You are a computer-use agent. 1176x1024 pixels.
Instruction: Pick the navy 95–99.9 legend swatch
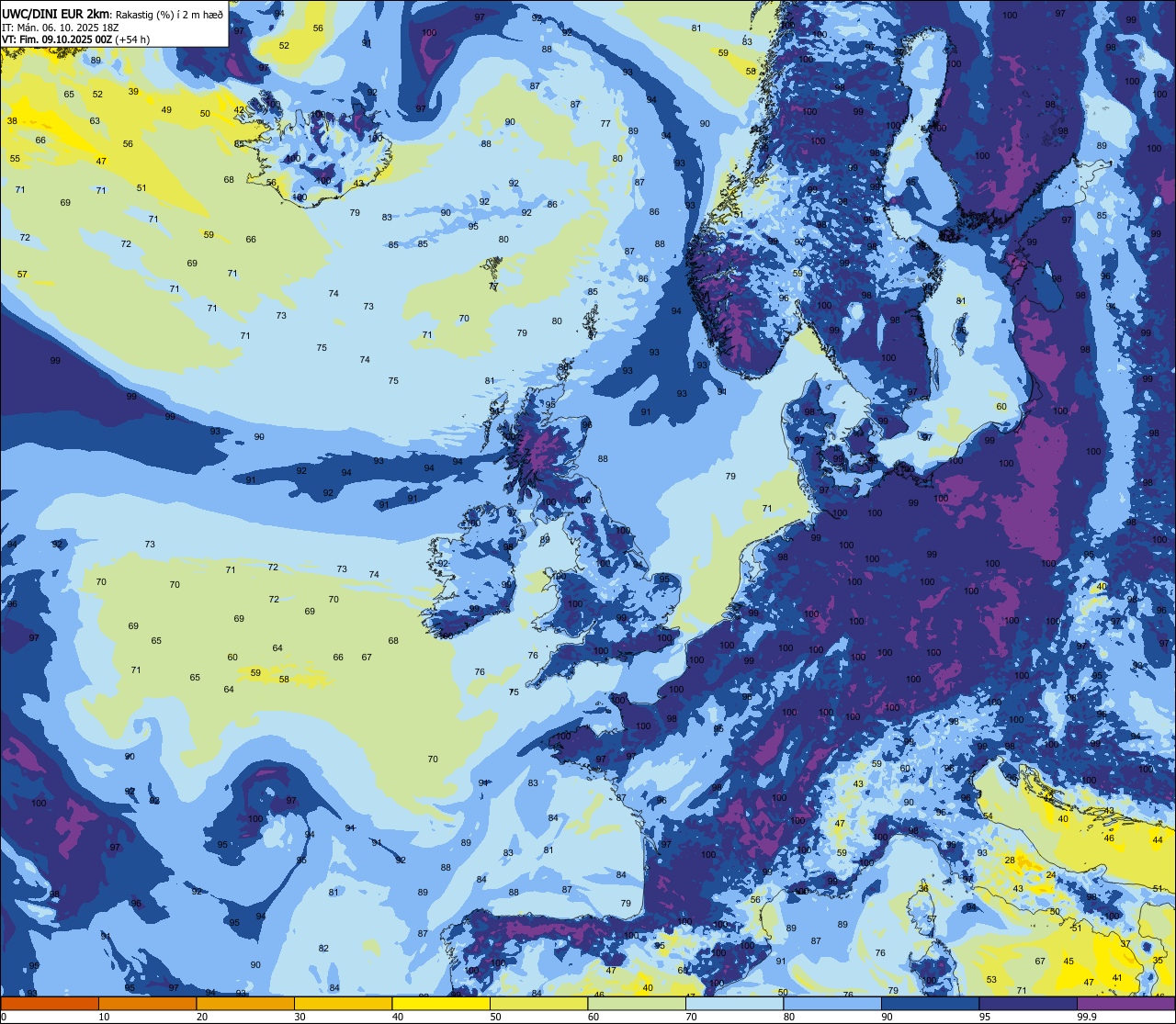point(1028,1003)
